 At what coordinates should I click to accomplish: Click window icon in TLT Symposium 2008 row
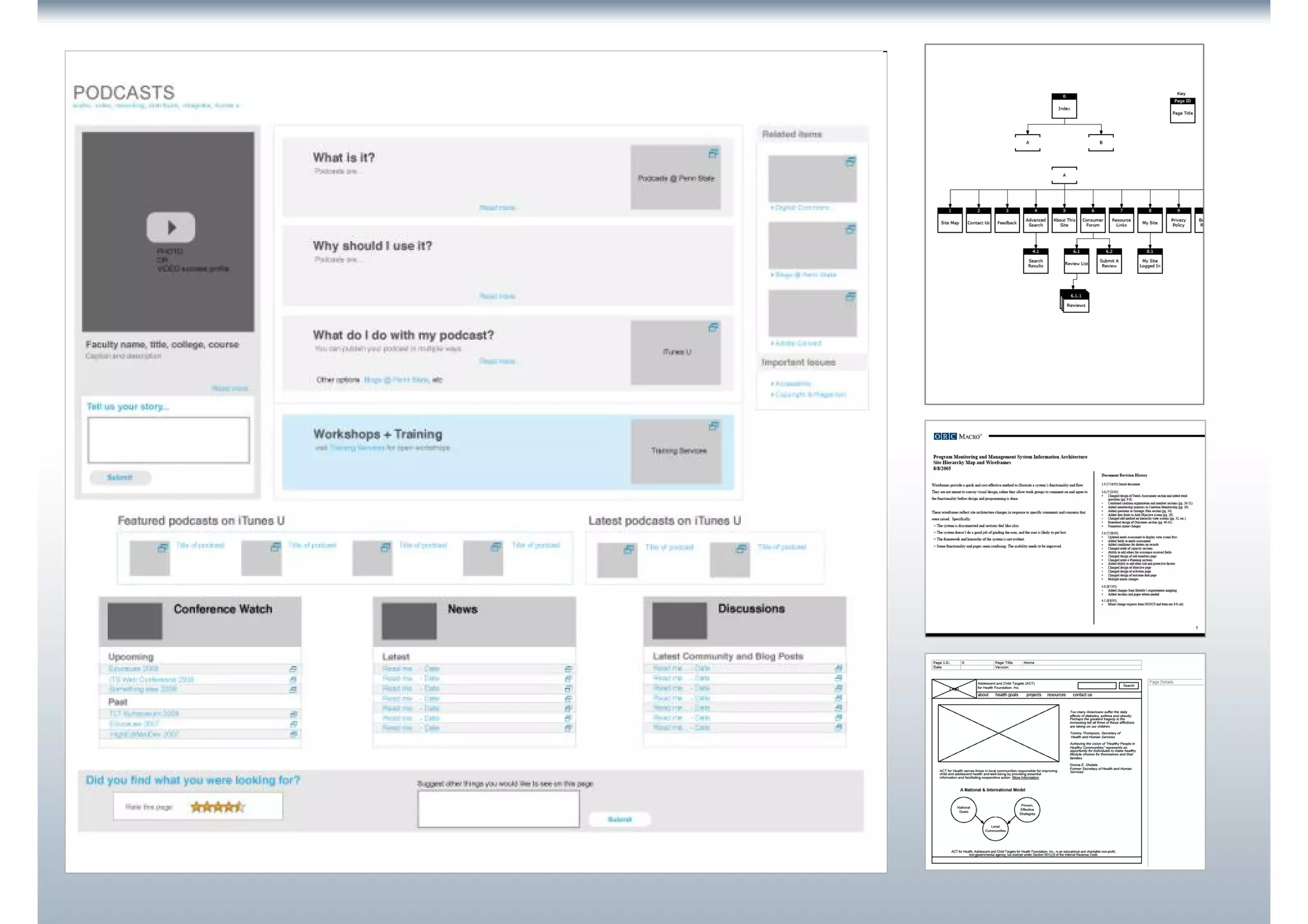coord(293,714)
